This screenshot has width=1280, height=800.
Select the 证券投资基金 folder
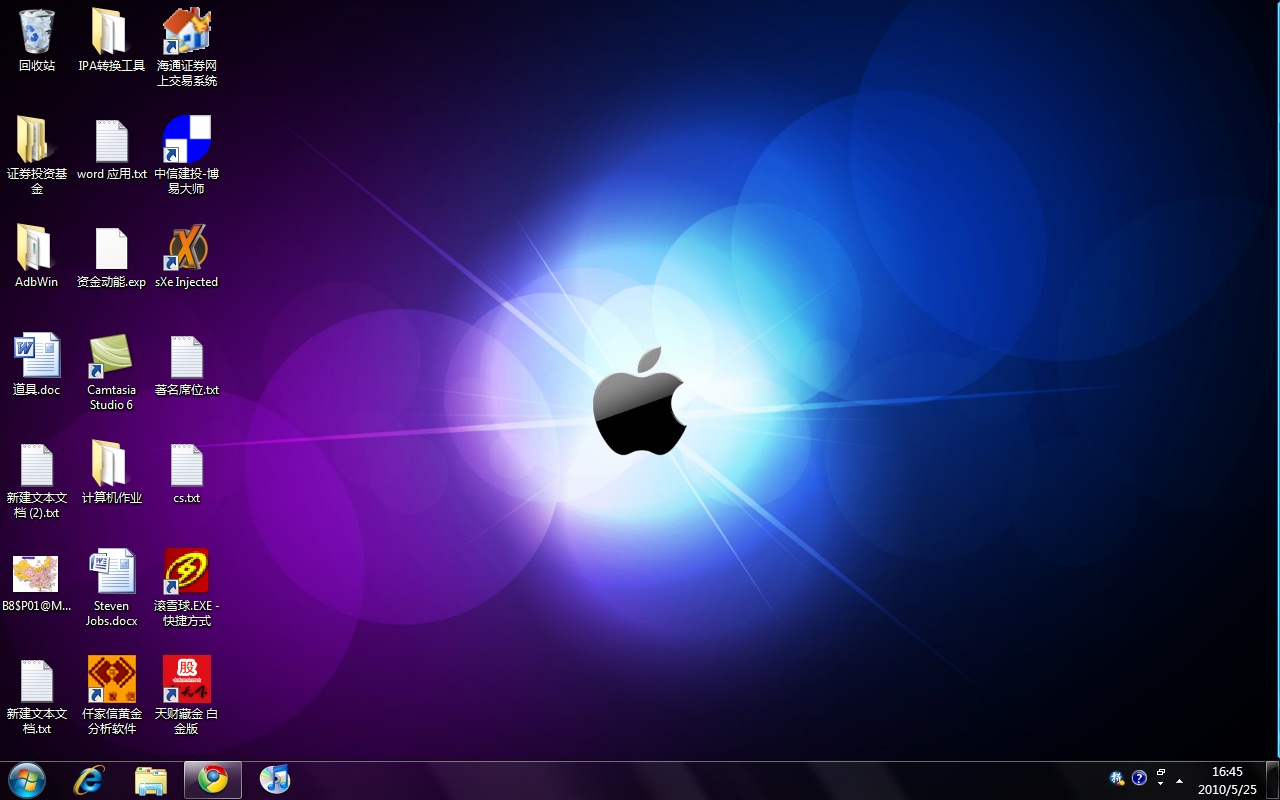click(x=37, y=155)
